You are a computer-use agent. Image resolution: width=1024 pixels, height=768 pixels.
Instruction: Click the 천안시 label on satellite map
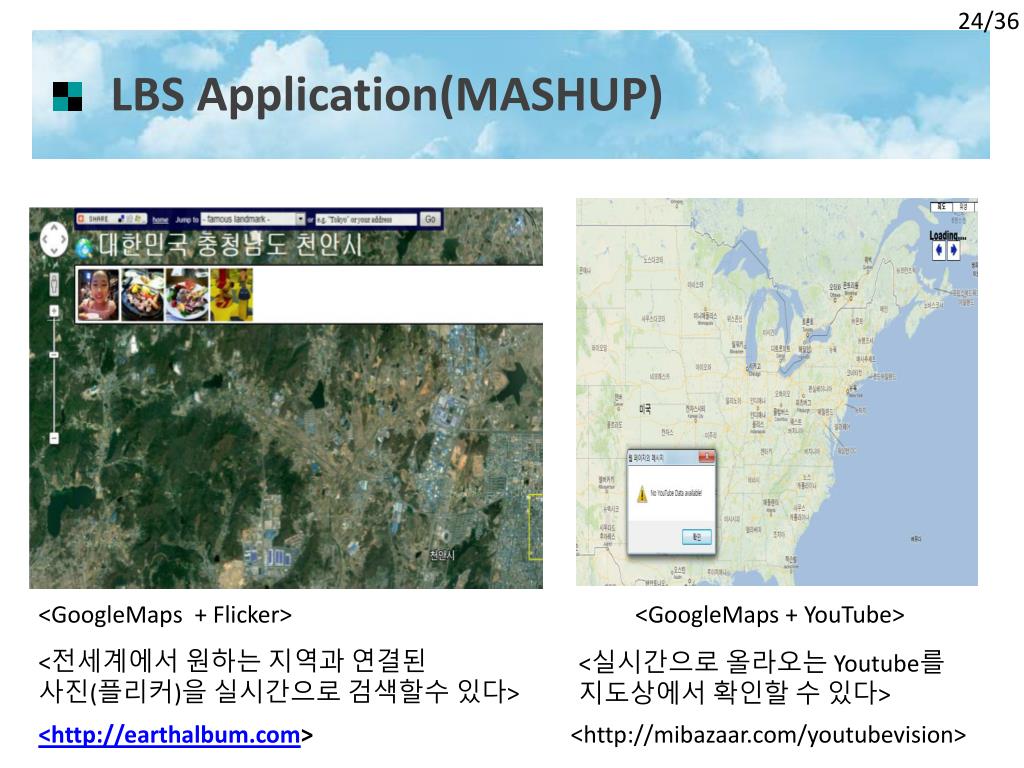(441, 555)
